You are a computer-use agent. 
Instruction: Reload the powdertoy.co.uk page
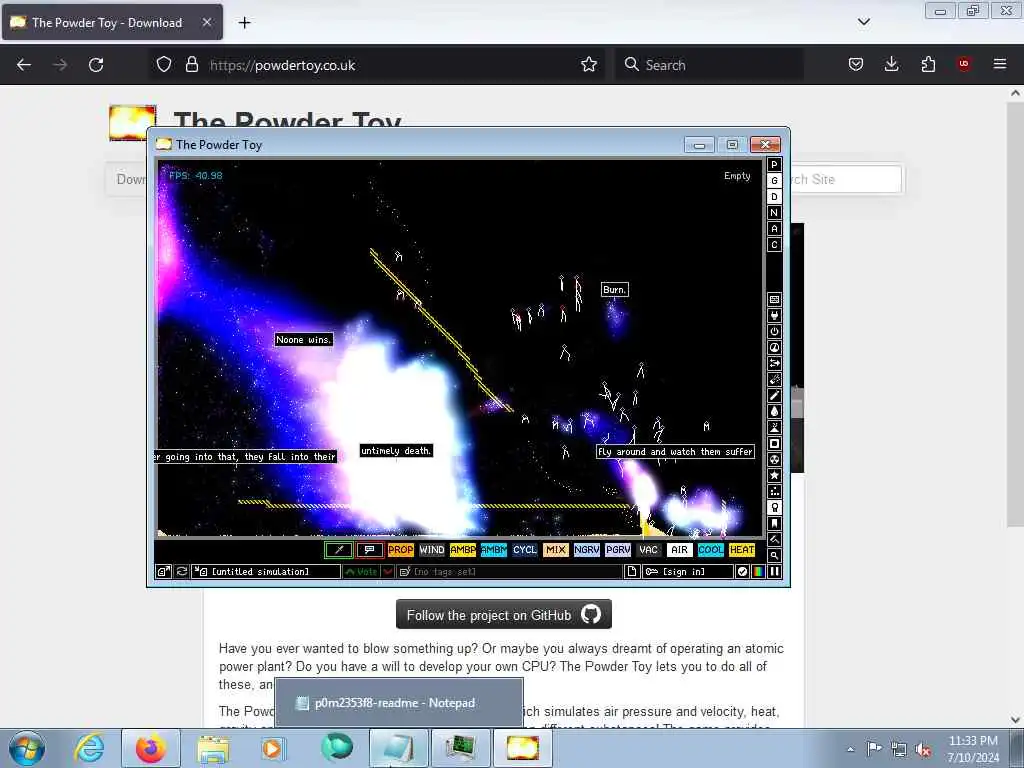(96, 65)
